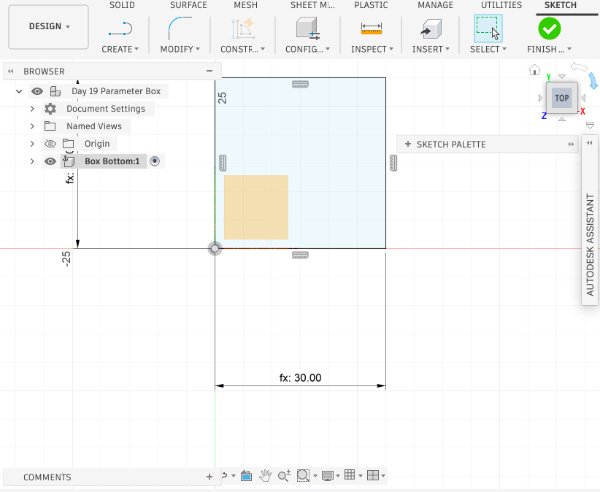The width and height of the screenshot is (600, 492).
Task: Hide the Box Bottom:1 component
Action: pyautogui.click(x=50, y=161)
